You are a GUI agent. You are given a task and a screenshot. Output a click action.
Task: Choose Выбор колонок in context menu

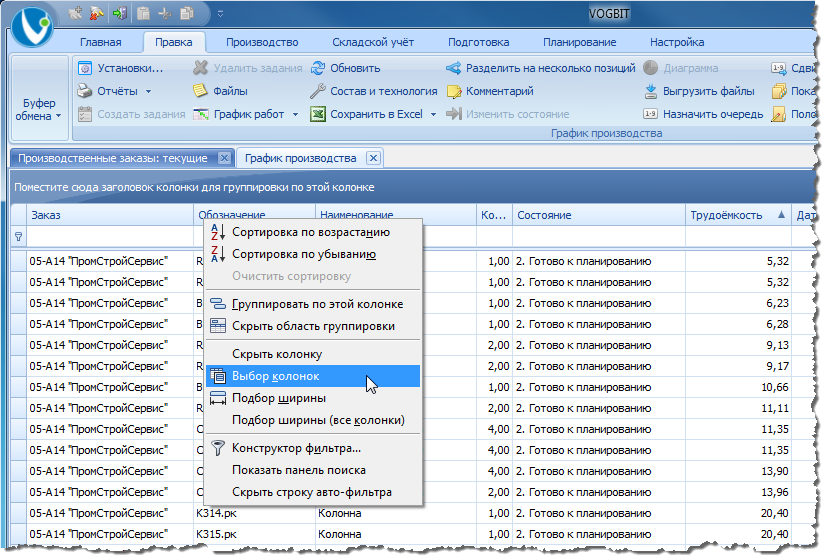pos(313,376)
